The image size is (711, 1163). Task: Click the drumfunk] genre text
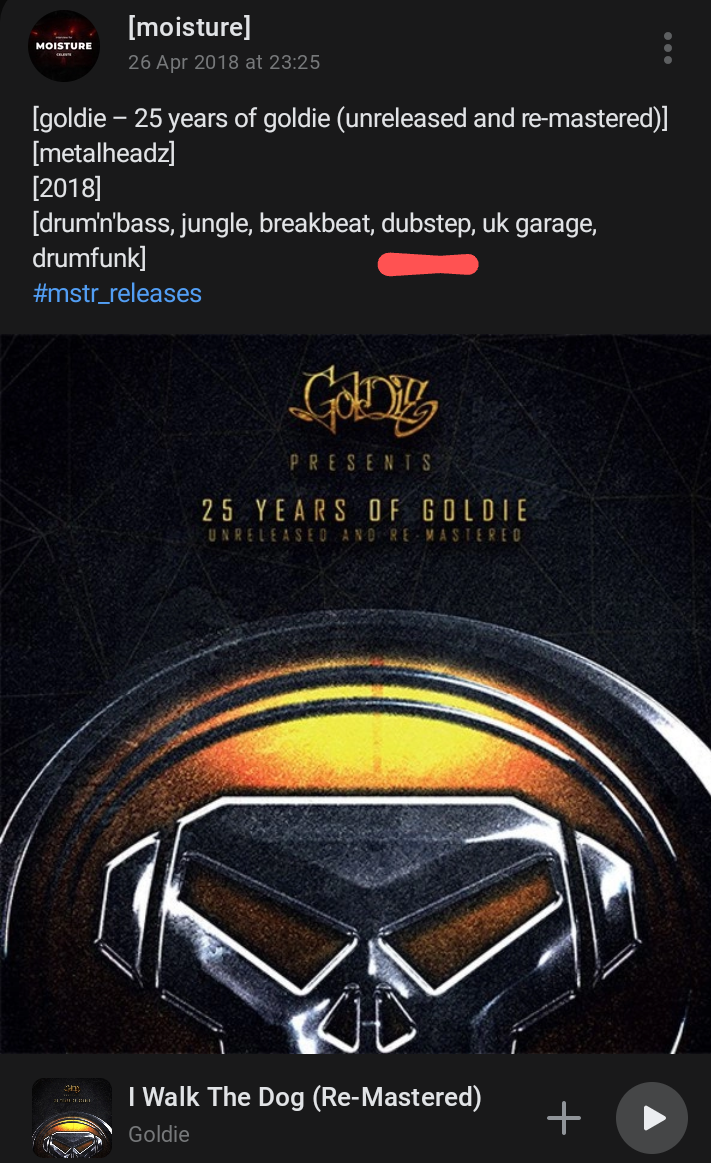[x=89, y=257]
